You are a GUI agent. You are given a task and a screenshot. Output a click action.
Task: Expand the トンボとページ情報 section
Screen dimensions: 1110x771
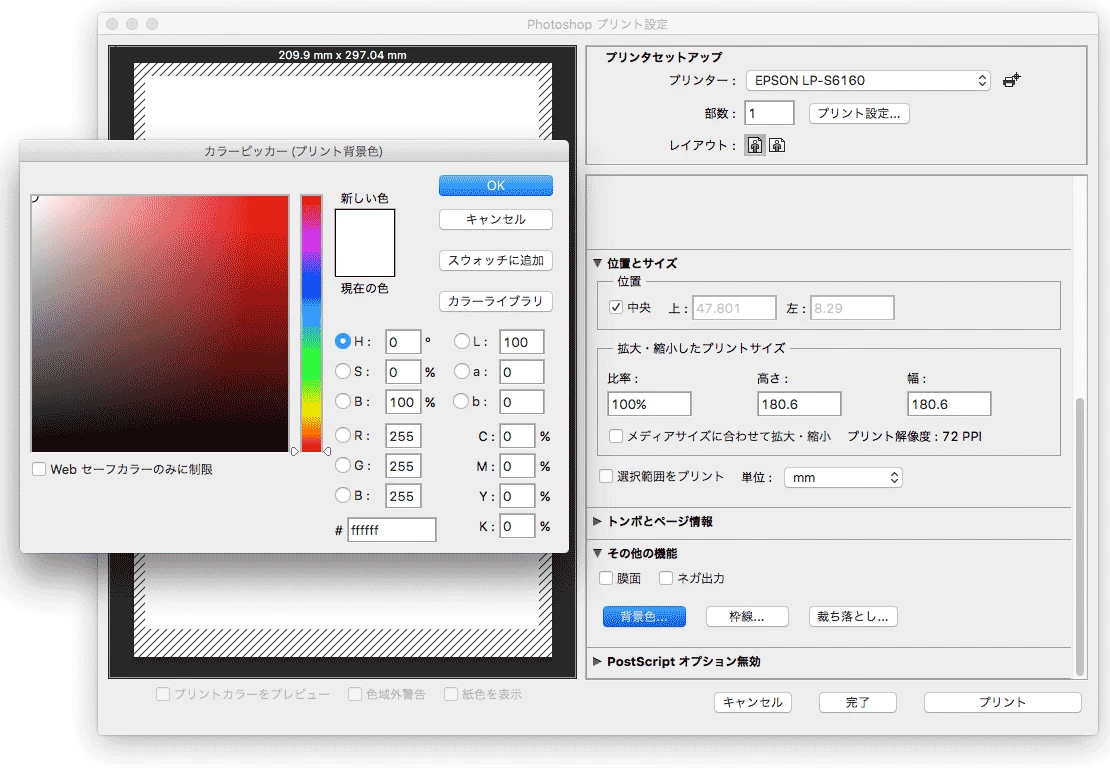(597, 521)
